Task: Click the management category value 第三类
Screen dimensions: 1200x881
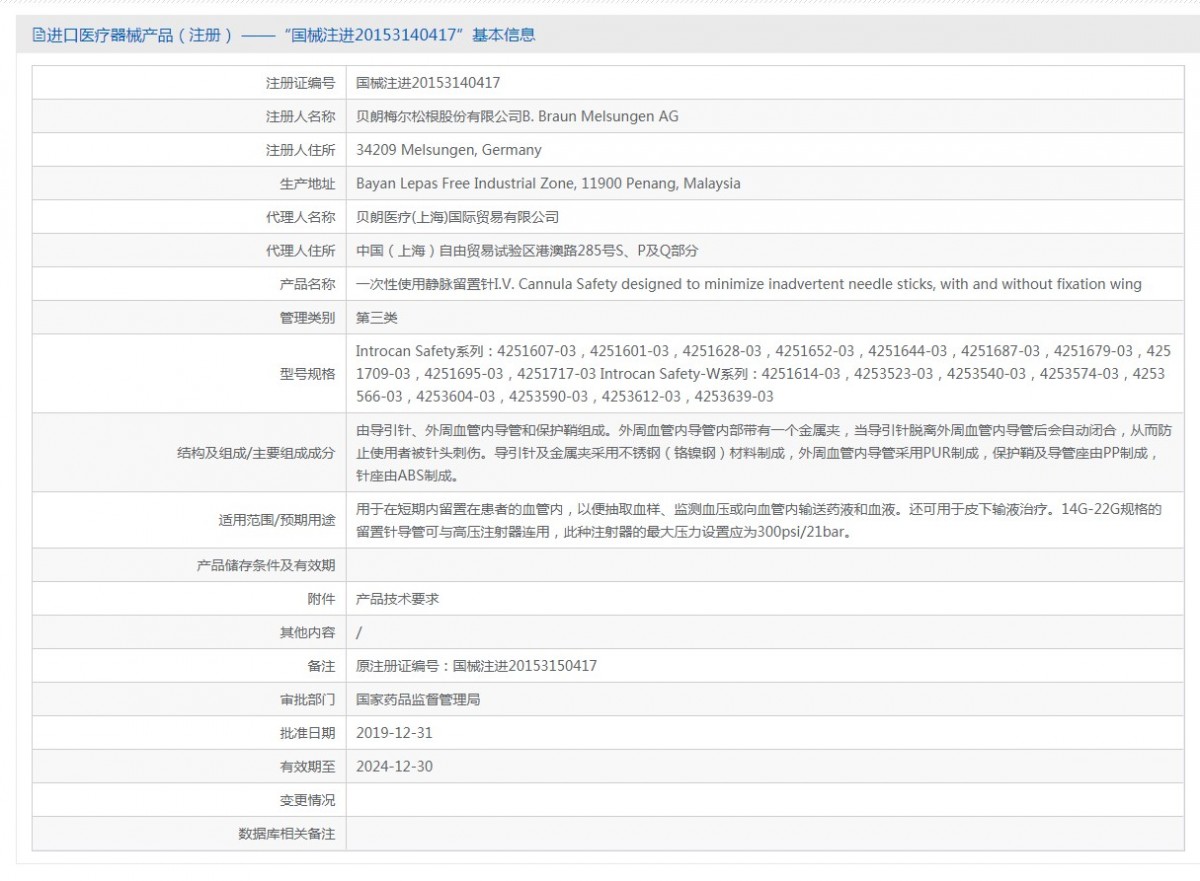Action: 377,318
